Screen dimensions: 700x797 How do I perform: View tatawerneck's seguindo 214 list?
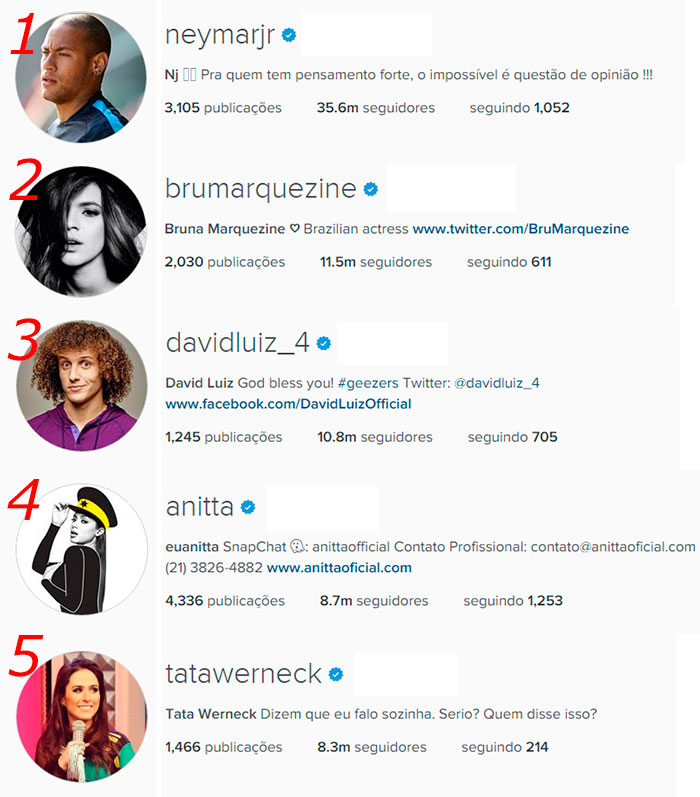point(505,747)
